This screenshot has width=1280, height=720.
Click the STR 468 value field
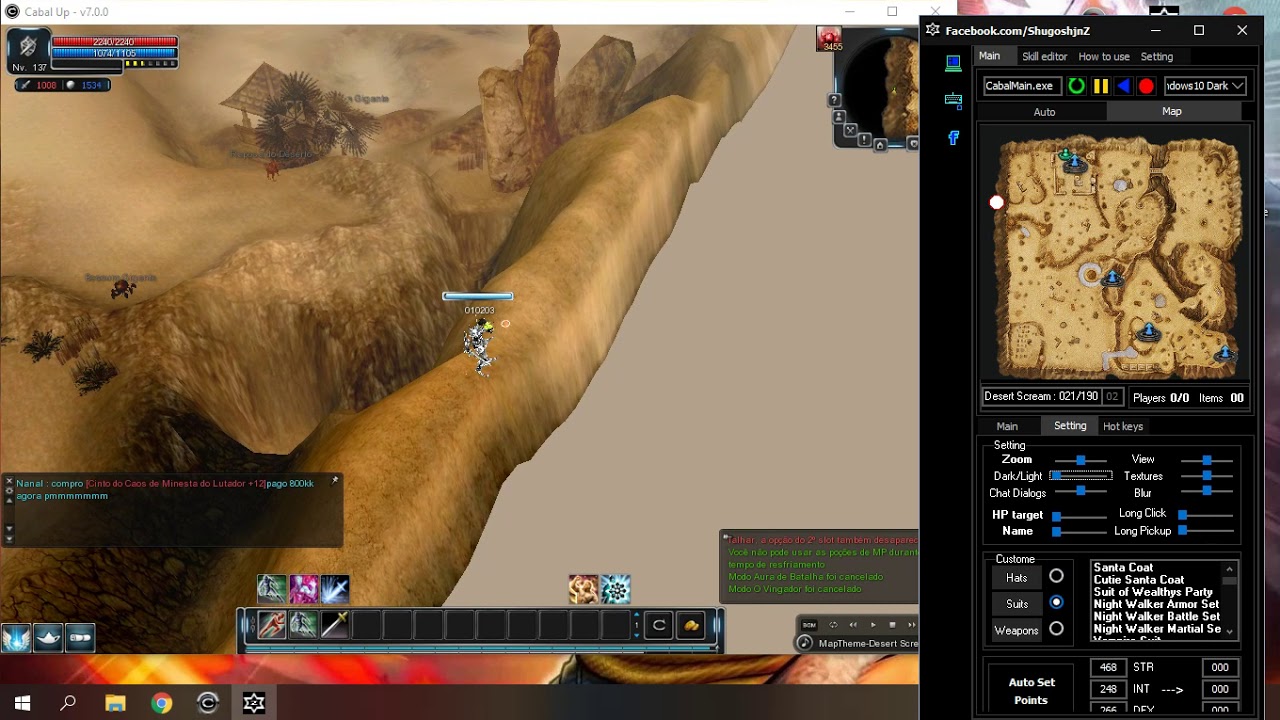click(x=1108, y=667)
